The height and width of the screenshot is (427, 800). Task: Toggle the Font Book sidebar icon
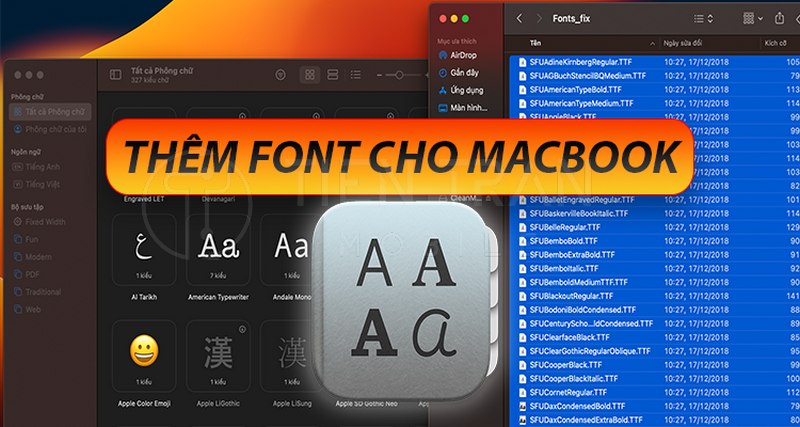point(116,74)
